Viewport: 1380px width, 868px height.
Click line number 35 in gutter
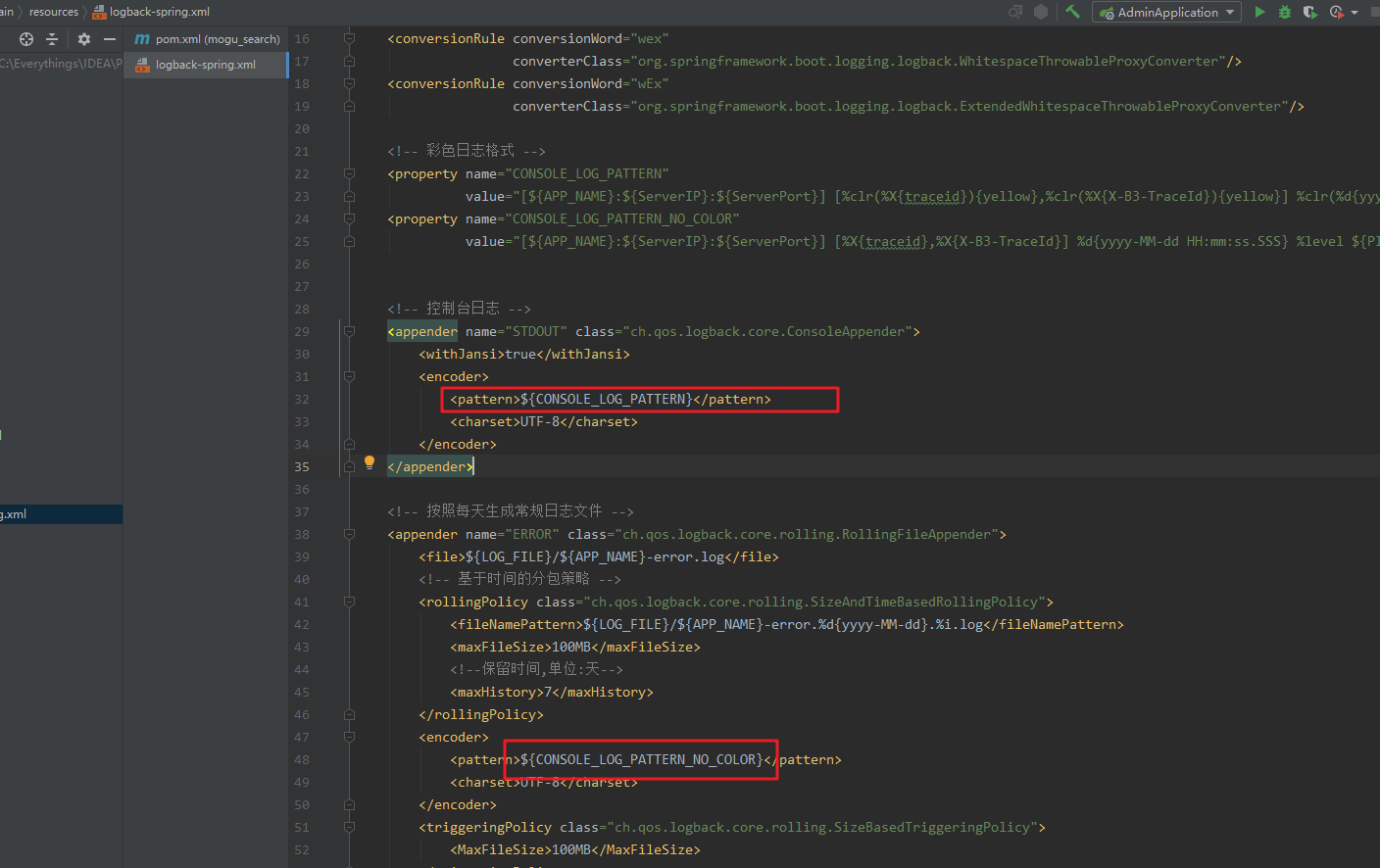[302, 467]
